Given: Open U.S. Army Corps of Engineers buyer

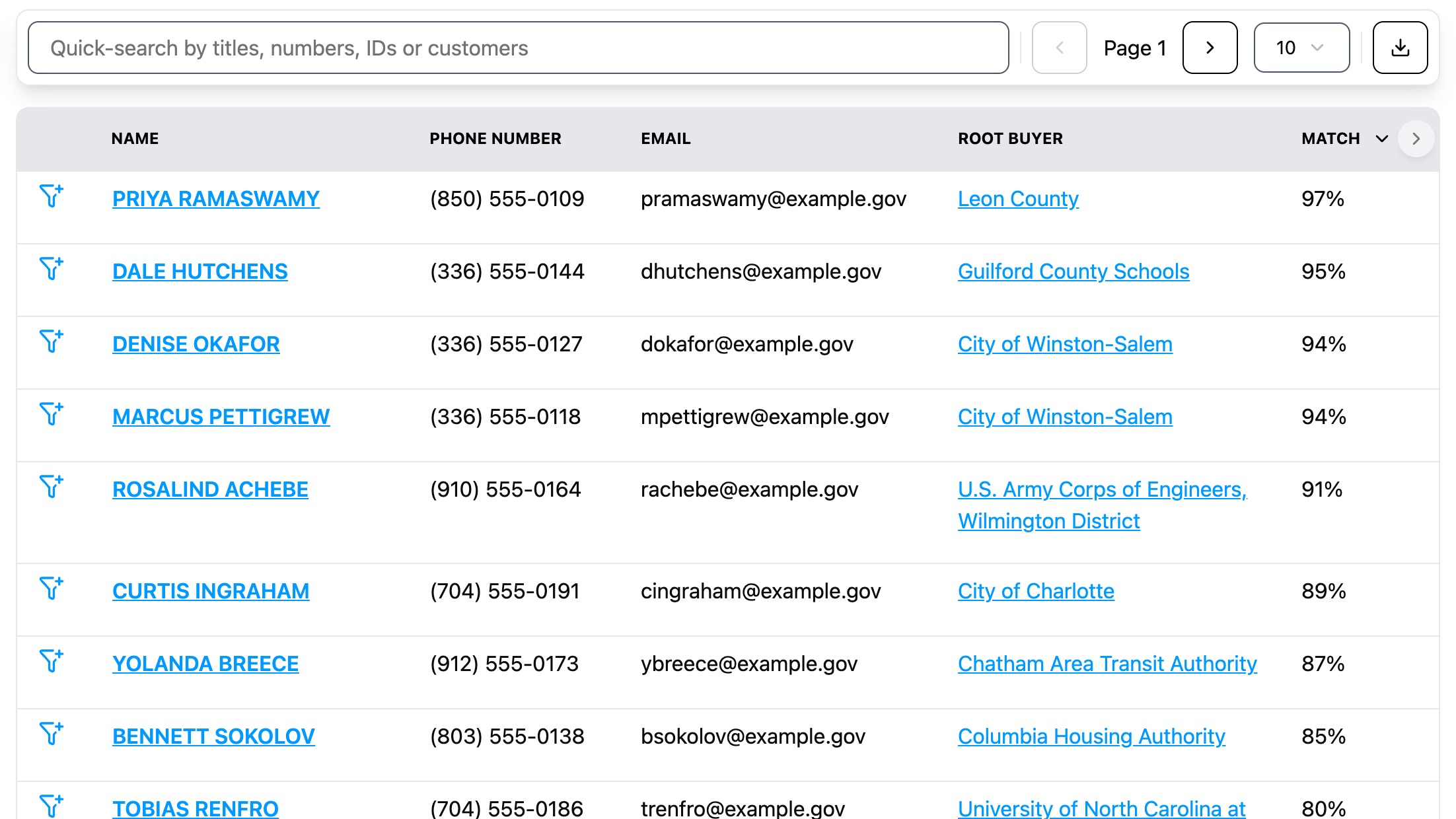Looking at the screenshot, I should pos(1102,505).
